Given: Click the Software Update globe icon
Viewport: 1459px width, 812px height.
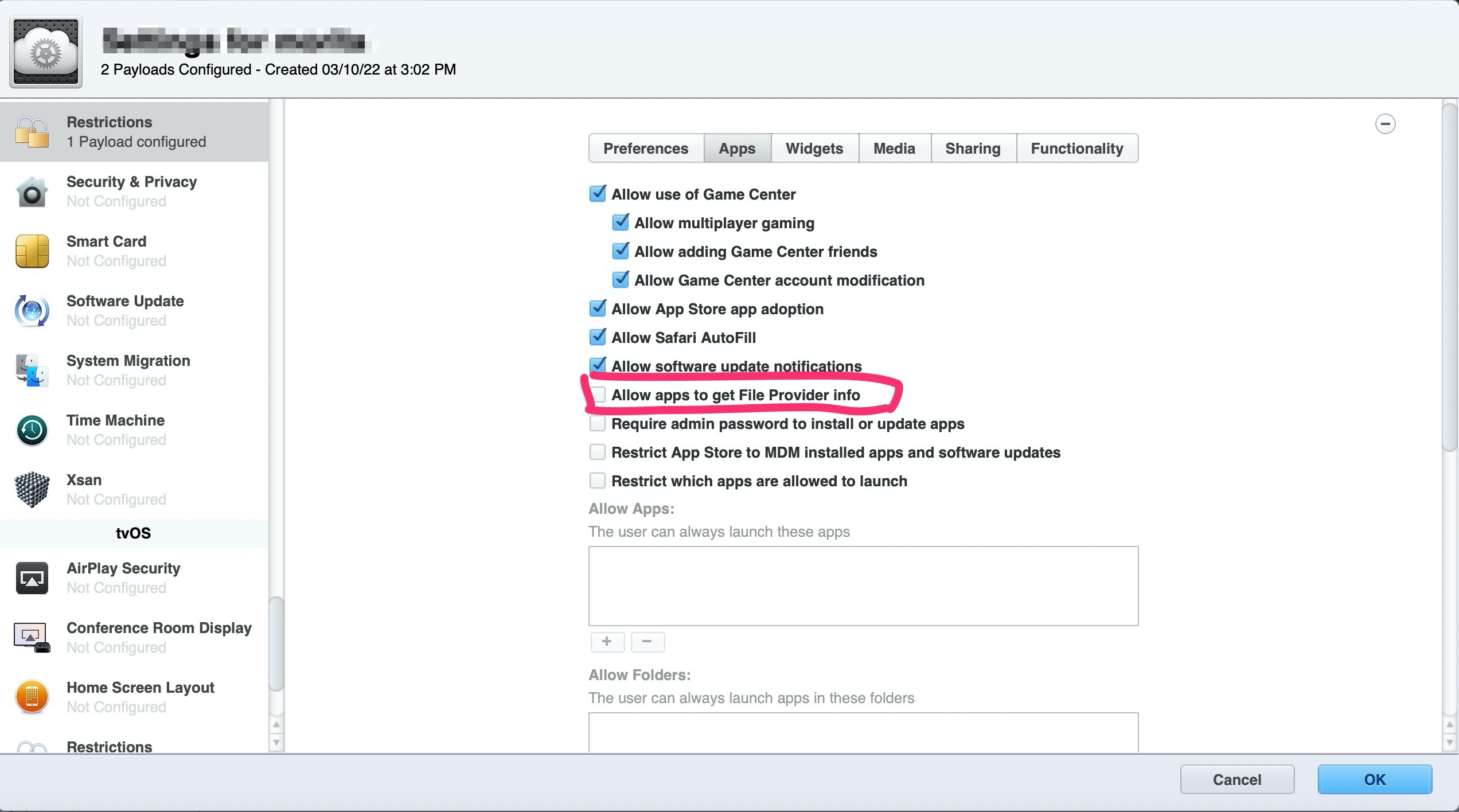Looking at the screenshot, I should [x=32, y=311].
